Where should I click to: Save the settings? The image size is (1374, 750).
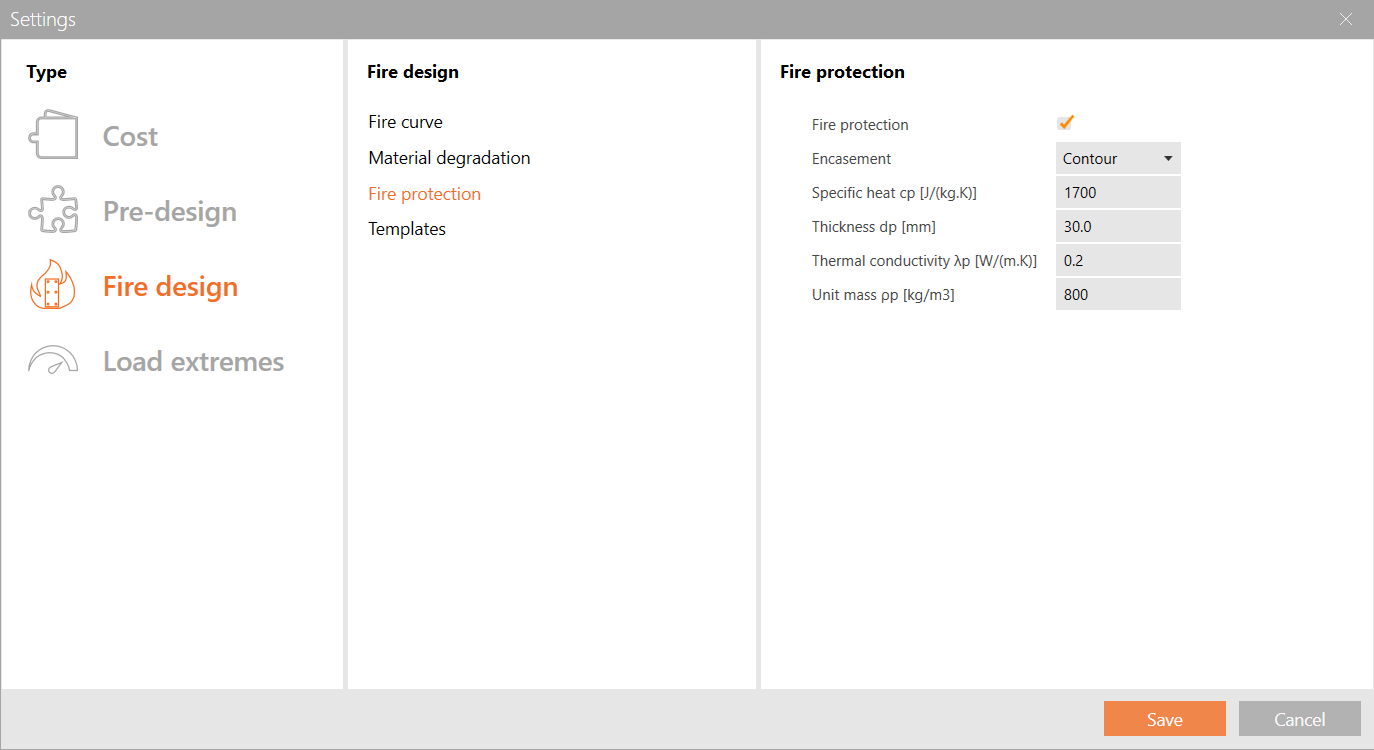[x=1165, y=719]
